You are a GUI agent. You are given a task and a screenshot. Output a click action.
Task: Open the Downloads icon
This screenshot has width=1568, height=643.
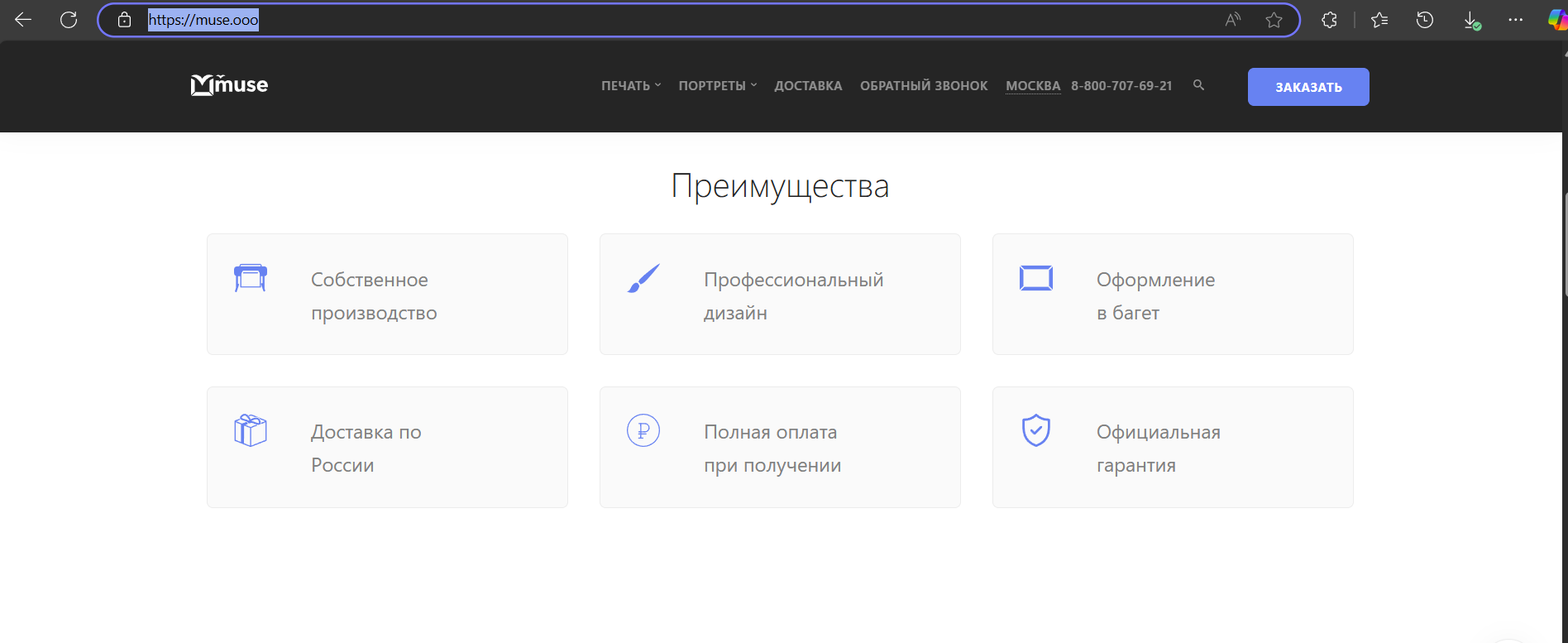[1471, 20]
